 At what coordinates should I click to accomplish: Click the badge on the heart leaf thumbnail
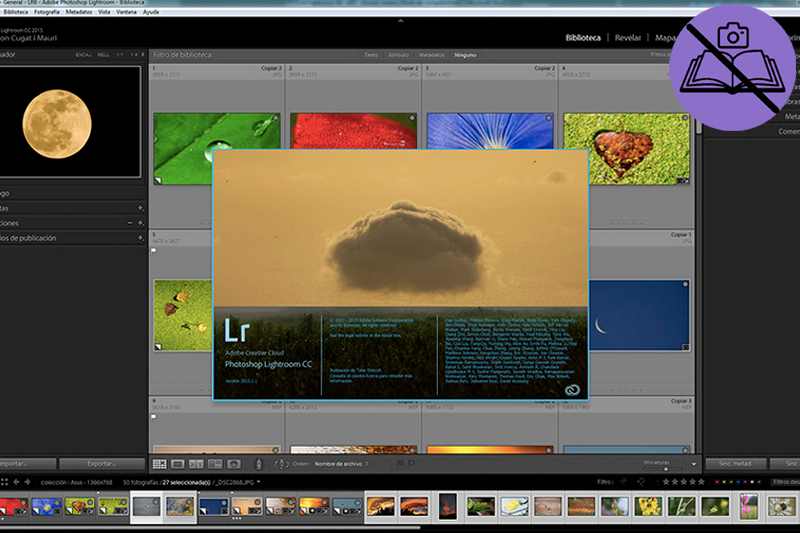tap(683, 181)
